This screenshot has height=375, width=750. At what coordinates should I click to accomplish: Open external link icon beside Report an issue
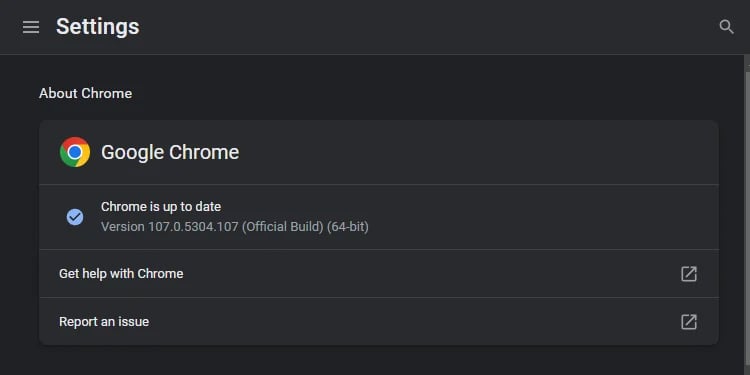pyautogui.click(x=689, y=321)
